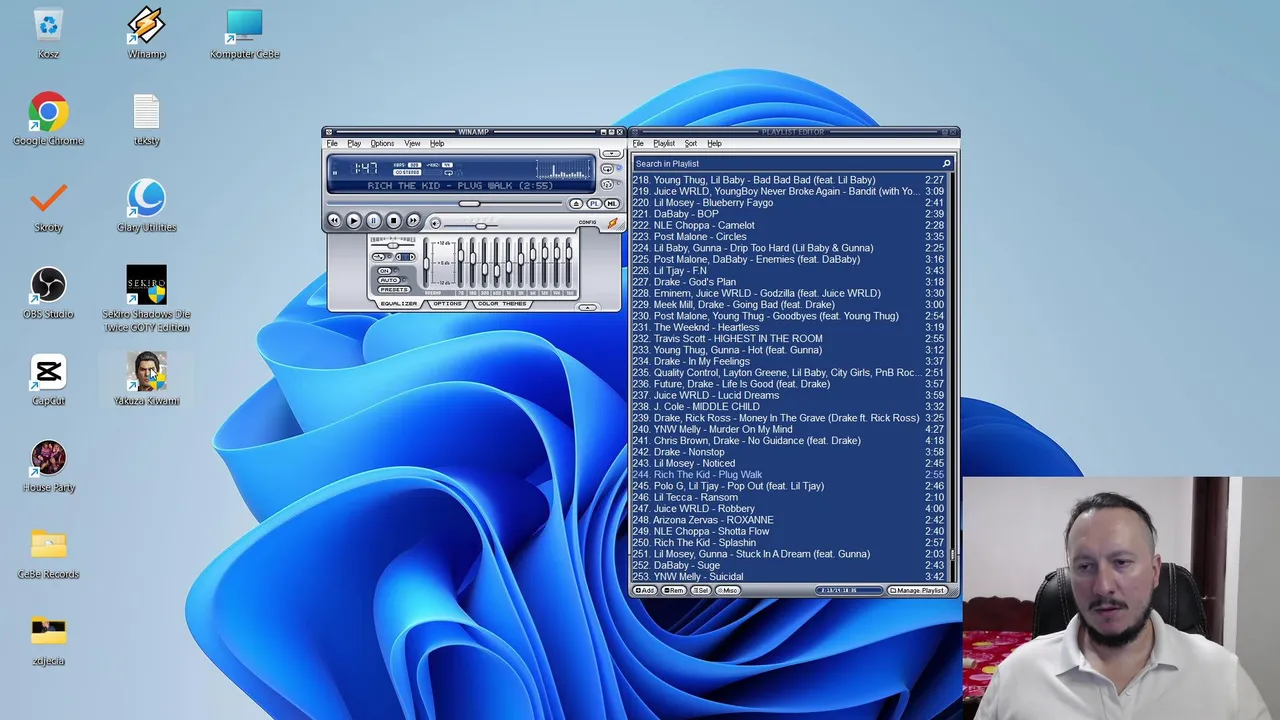
Task: Select track 244. Rich The Kid - Plug Walk
Action: pyautogui.click(x=788, y=475)
